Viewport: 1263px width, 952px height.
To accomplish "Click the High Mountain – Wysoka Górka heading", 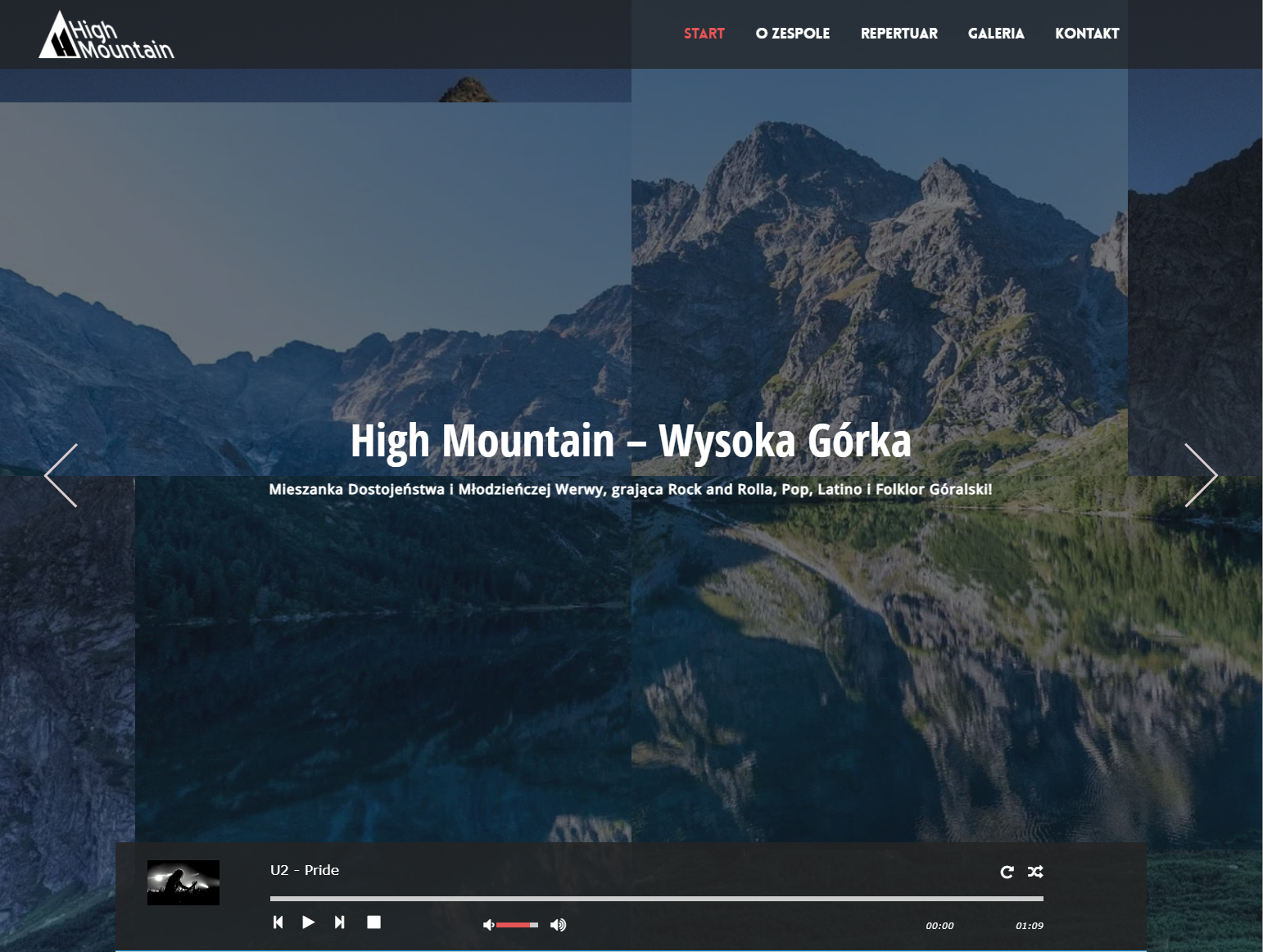I will click(x=631, y=441).
